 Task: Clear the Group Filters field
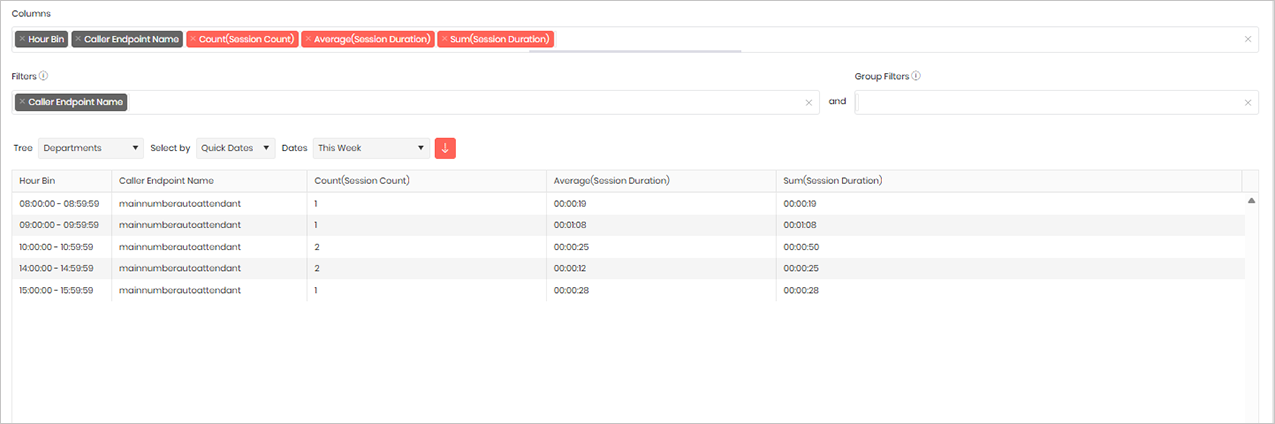[1247, 102]
